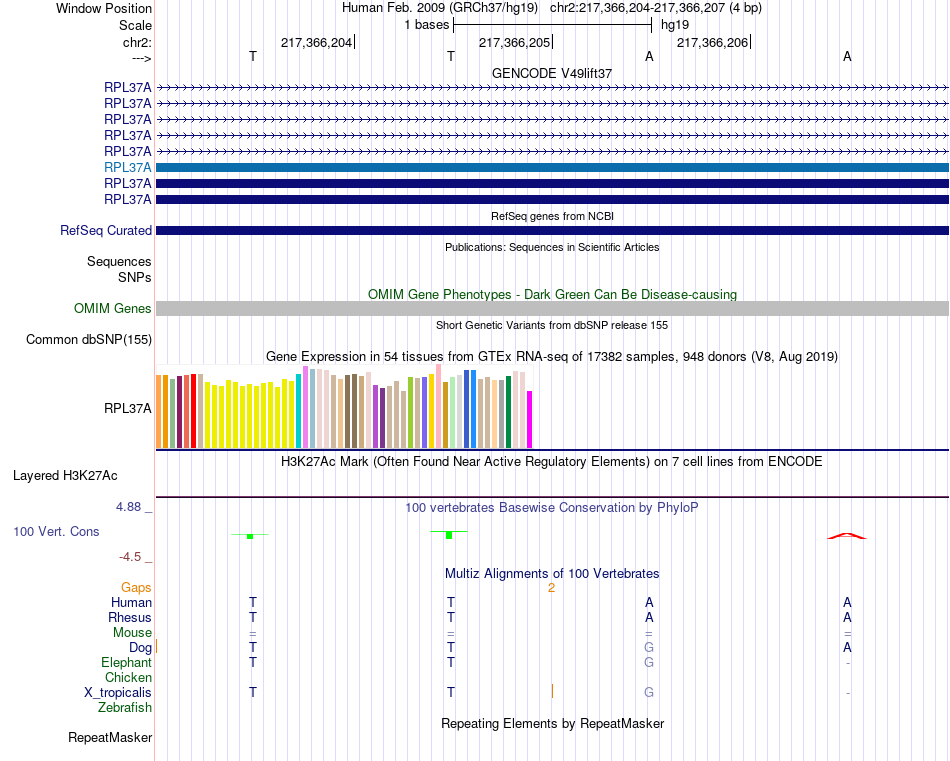The image size is (950, 761).
Task: Open 'Multiz Alignments of 100 Vertebrates' title
Action: tap(552, 573)
